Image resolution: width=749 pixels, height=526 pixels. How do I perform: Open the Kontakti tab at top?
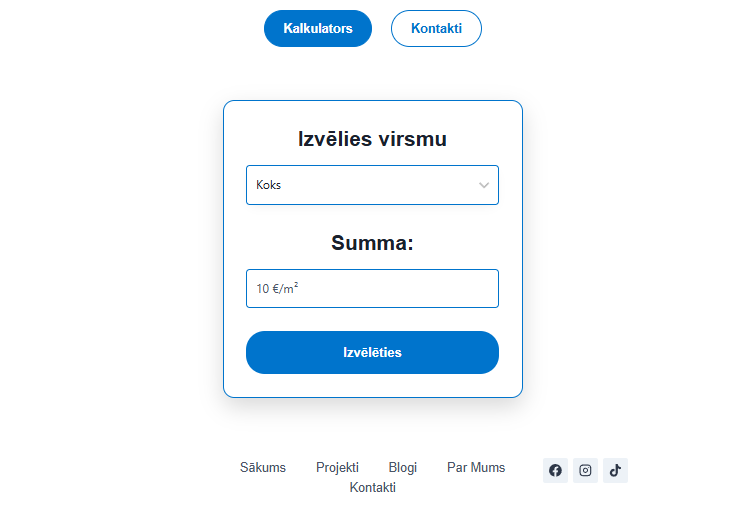click(436, 28)
